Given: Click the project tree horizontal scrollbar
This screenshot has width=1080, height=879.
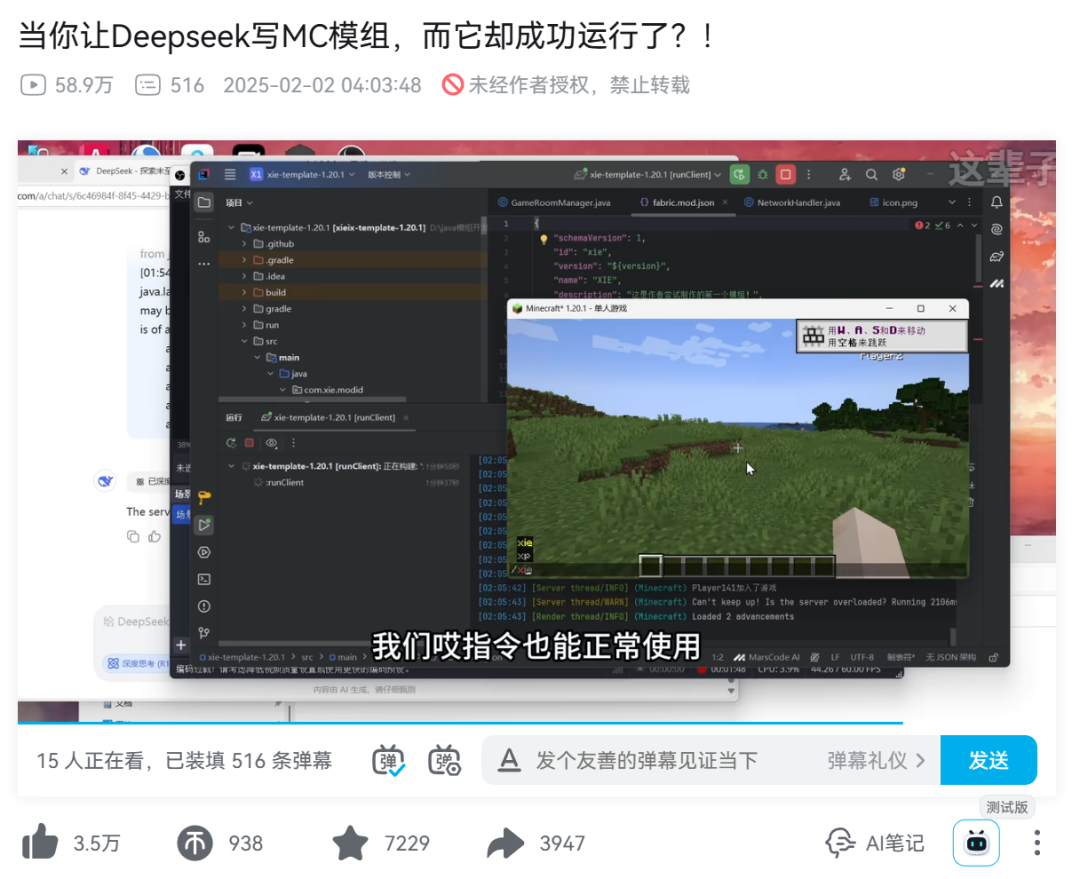Looking at the screenshot, I should [312, 399].
